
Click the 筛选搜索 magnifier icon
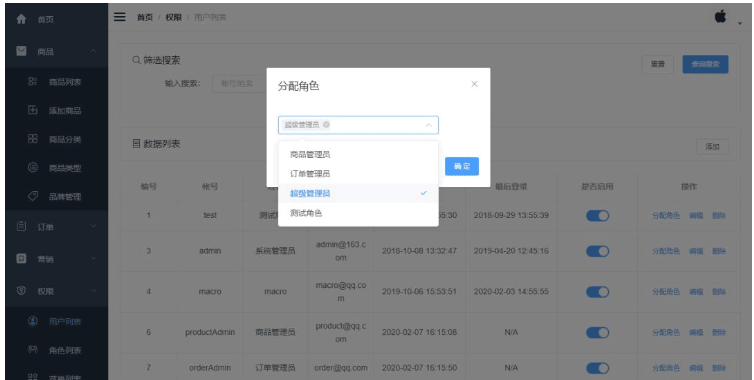tap(136, 61)
